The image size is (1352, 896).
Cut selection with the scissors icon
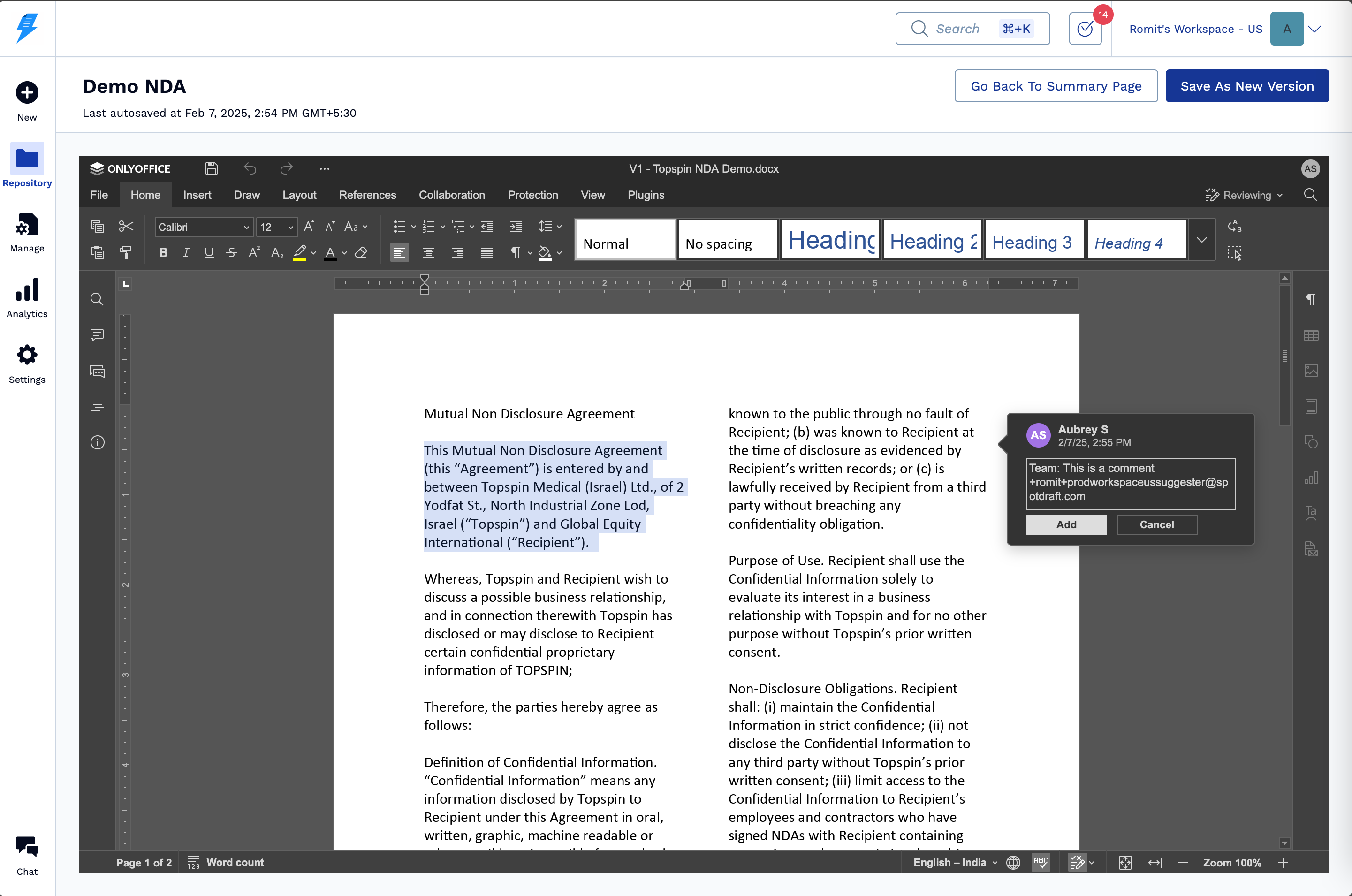[x=126, y=226]
